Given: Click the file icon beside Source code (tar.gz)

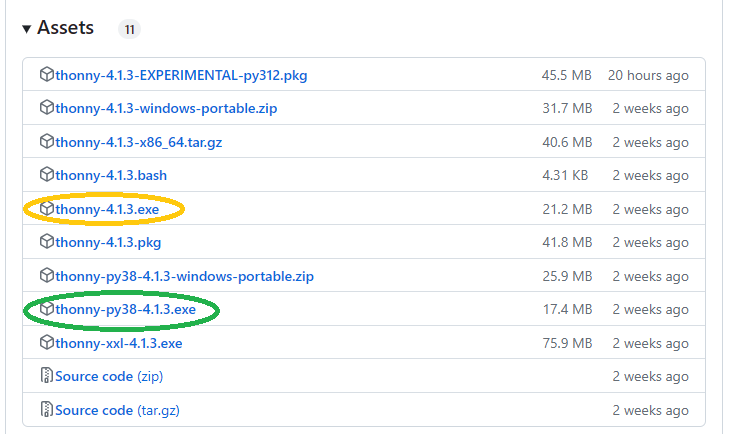Looking at the screenshot, I should (47, 410).
